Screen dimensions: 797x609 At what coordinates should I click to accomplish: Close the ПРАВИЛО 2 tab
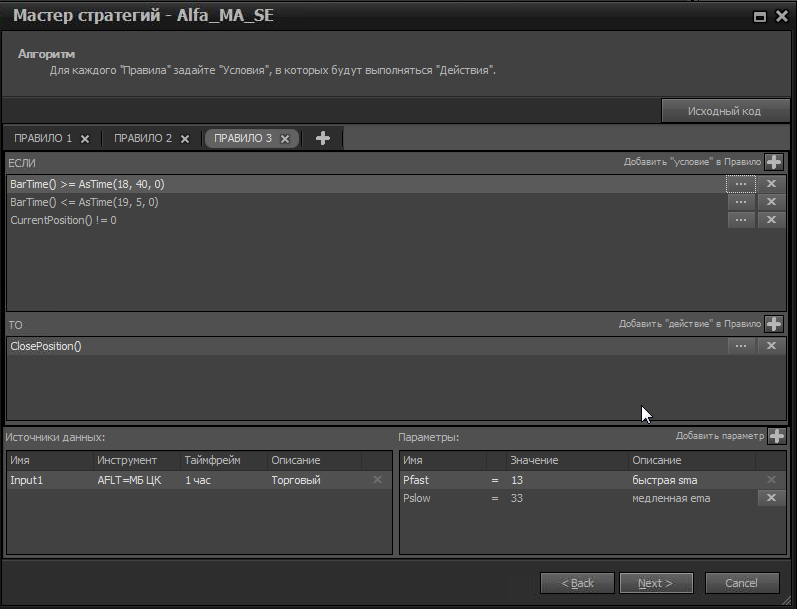pyautogui.click(x=185, y=139)
